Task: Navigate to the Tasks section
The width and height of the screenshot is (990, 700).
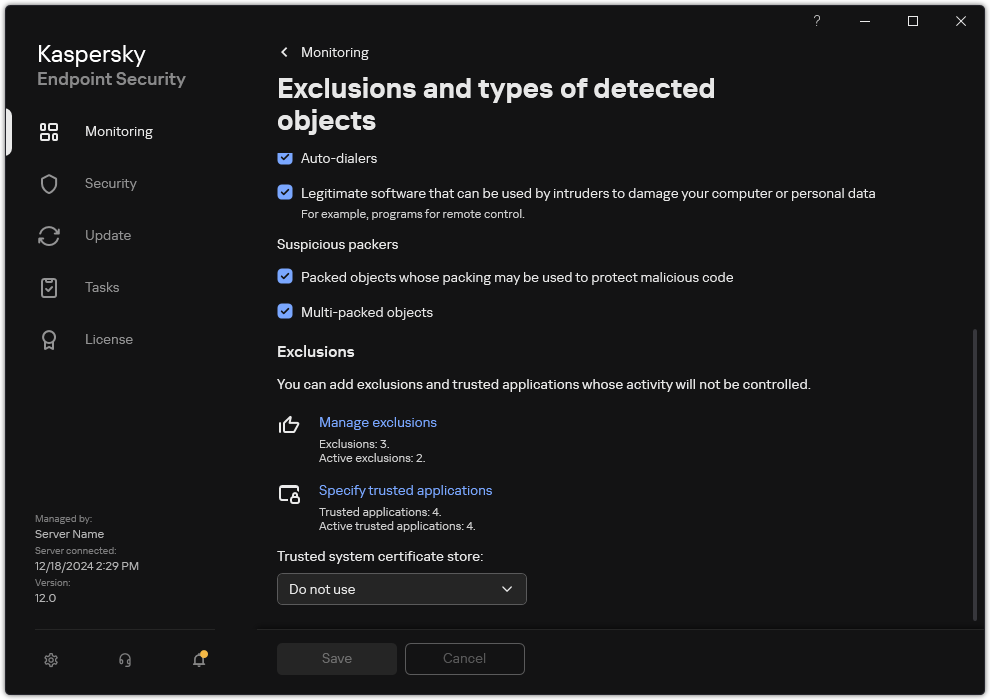Action: (x=101, y=287)
